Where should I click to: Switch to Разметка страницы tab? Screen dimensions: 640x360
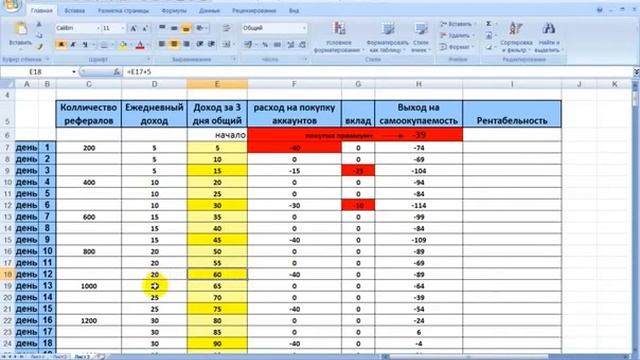pyautogui.click(x=123, y=11)
